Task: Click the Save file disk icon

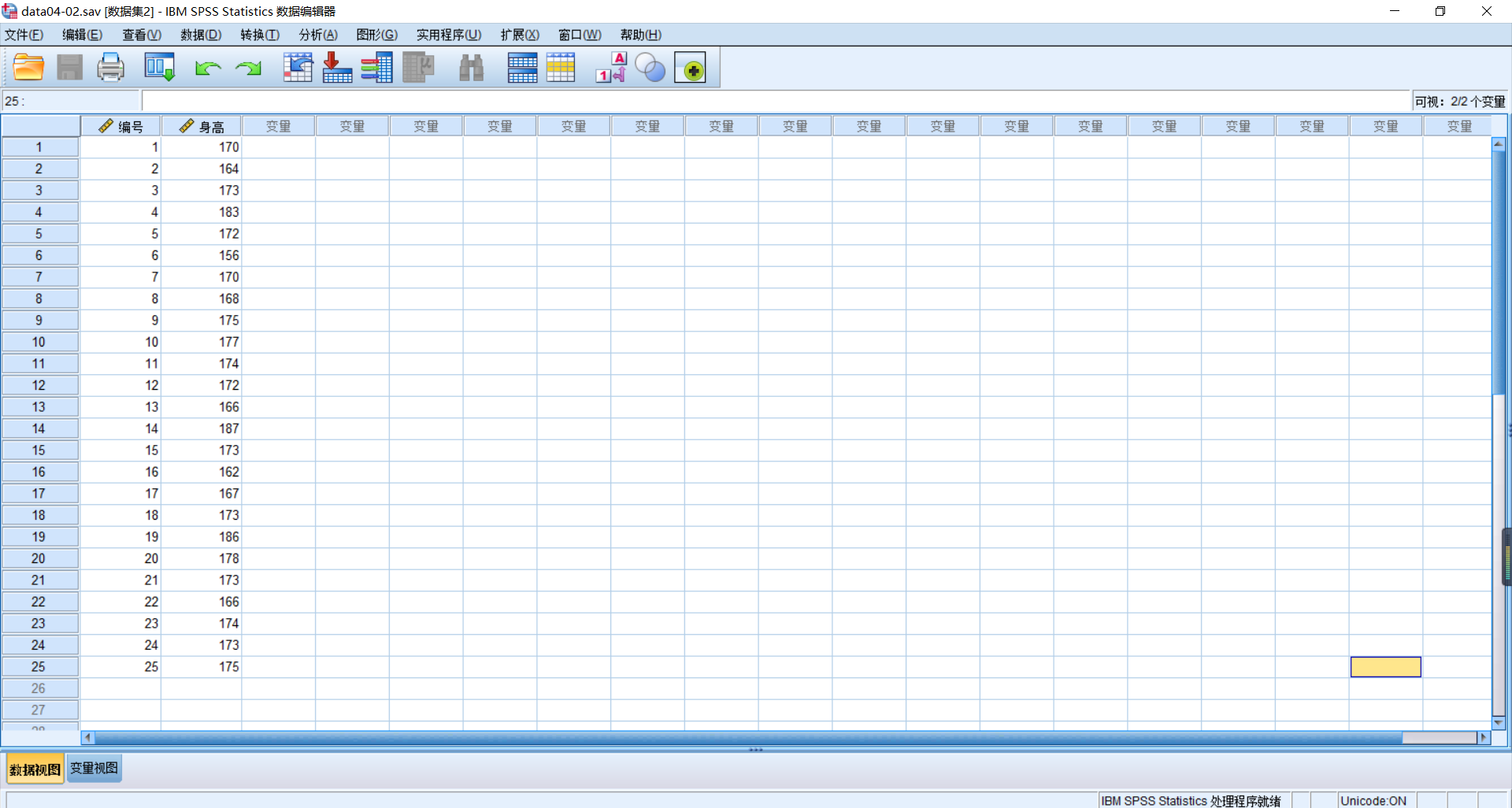Action: point(70,68)
